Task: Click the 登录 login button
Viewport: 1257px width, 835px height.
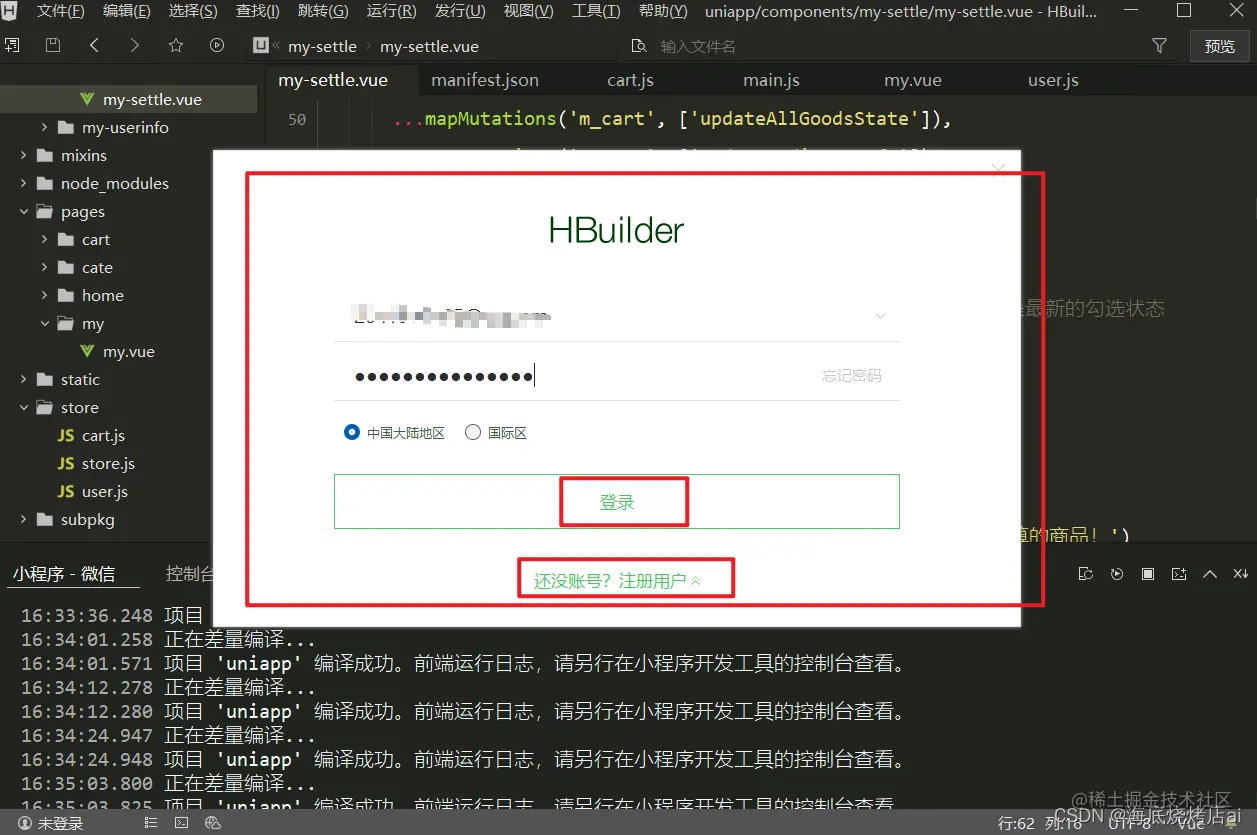Action: click(x=623, y=501)
